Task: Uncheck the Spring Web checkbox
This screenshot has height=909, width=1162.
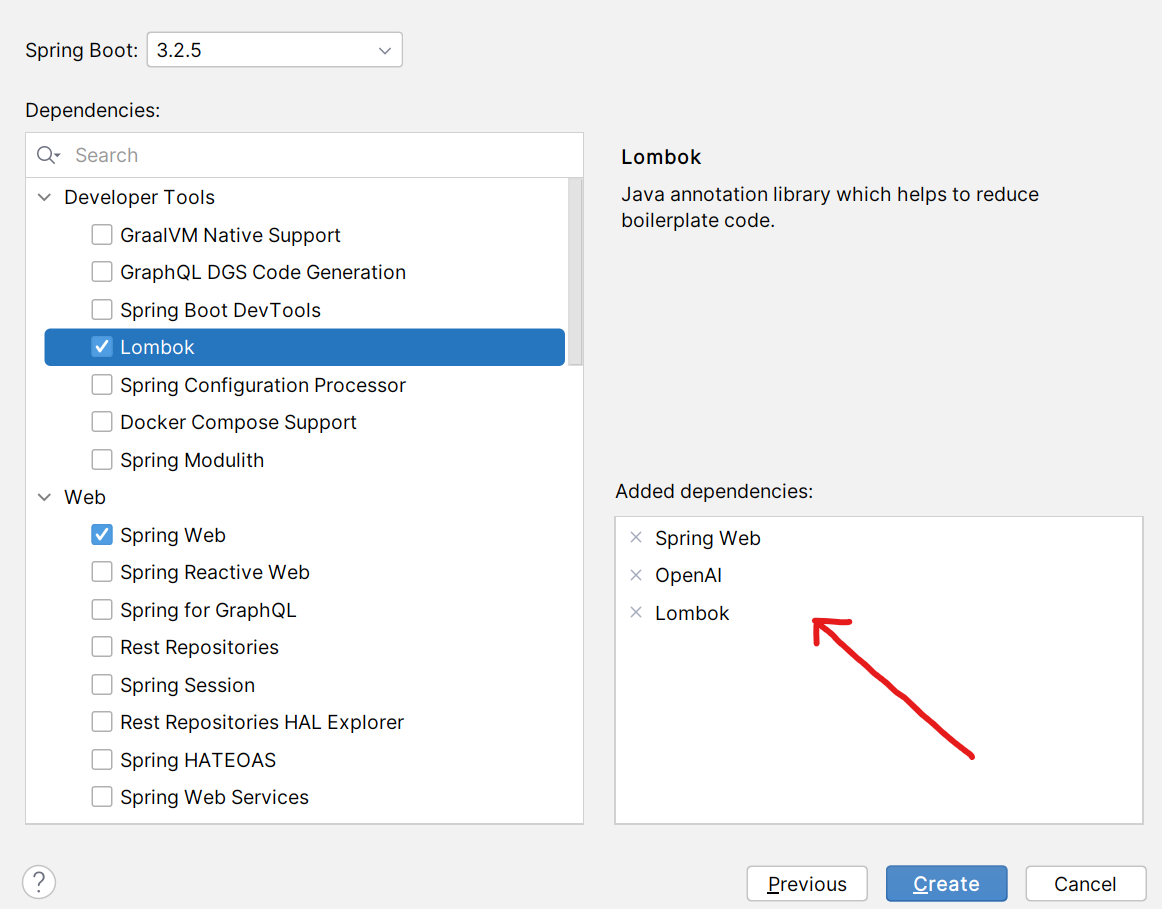Action: (x=102, y=535)
